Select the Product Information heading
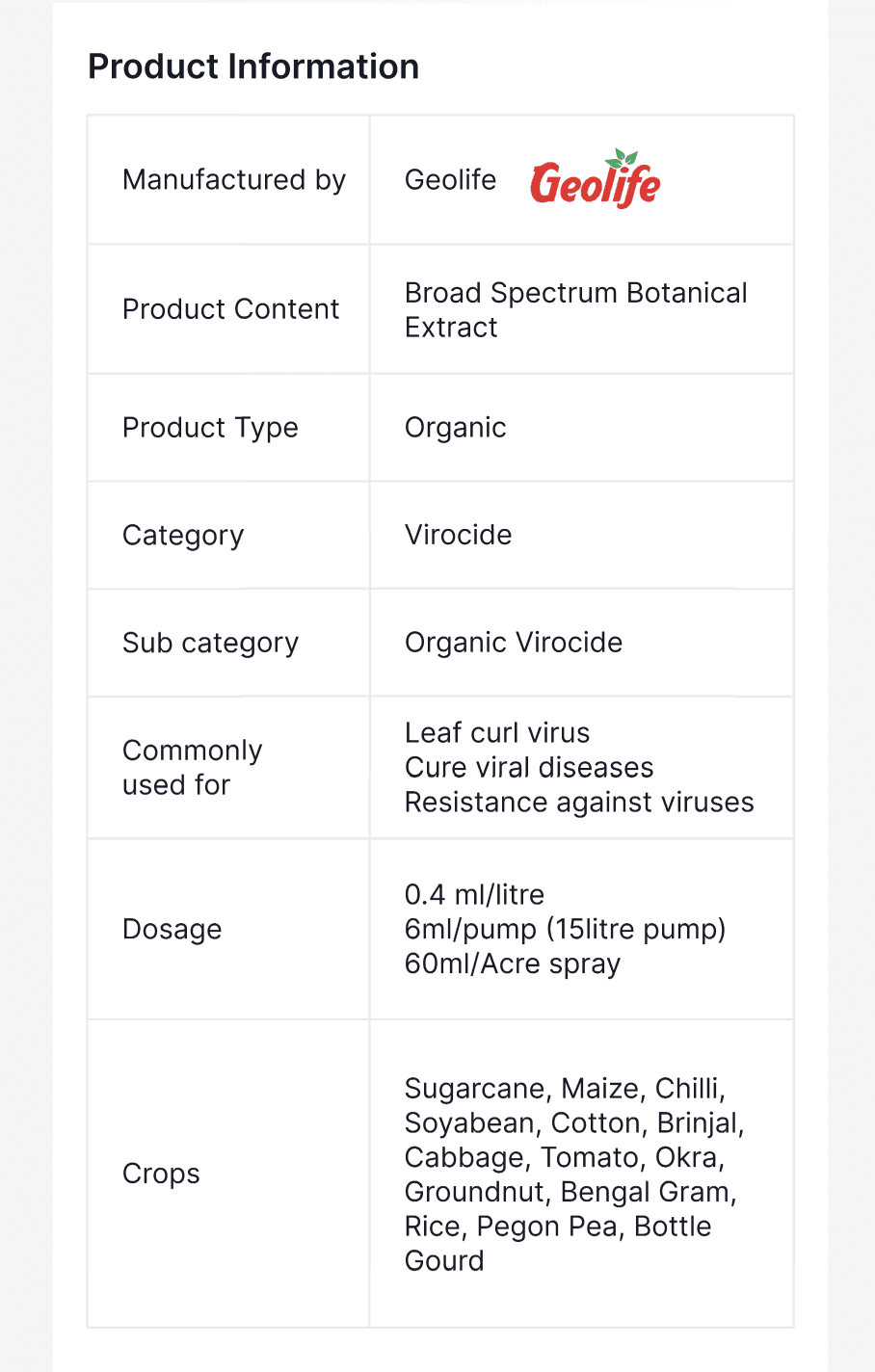This screenshot has height=1372, width=875. point(253,66)
